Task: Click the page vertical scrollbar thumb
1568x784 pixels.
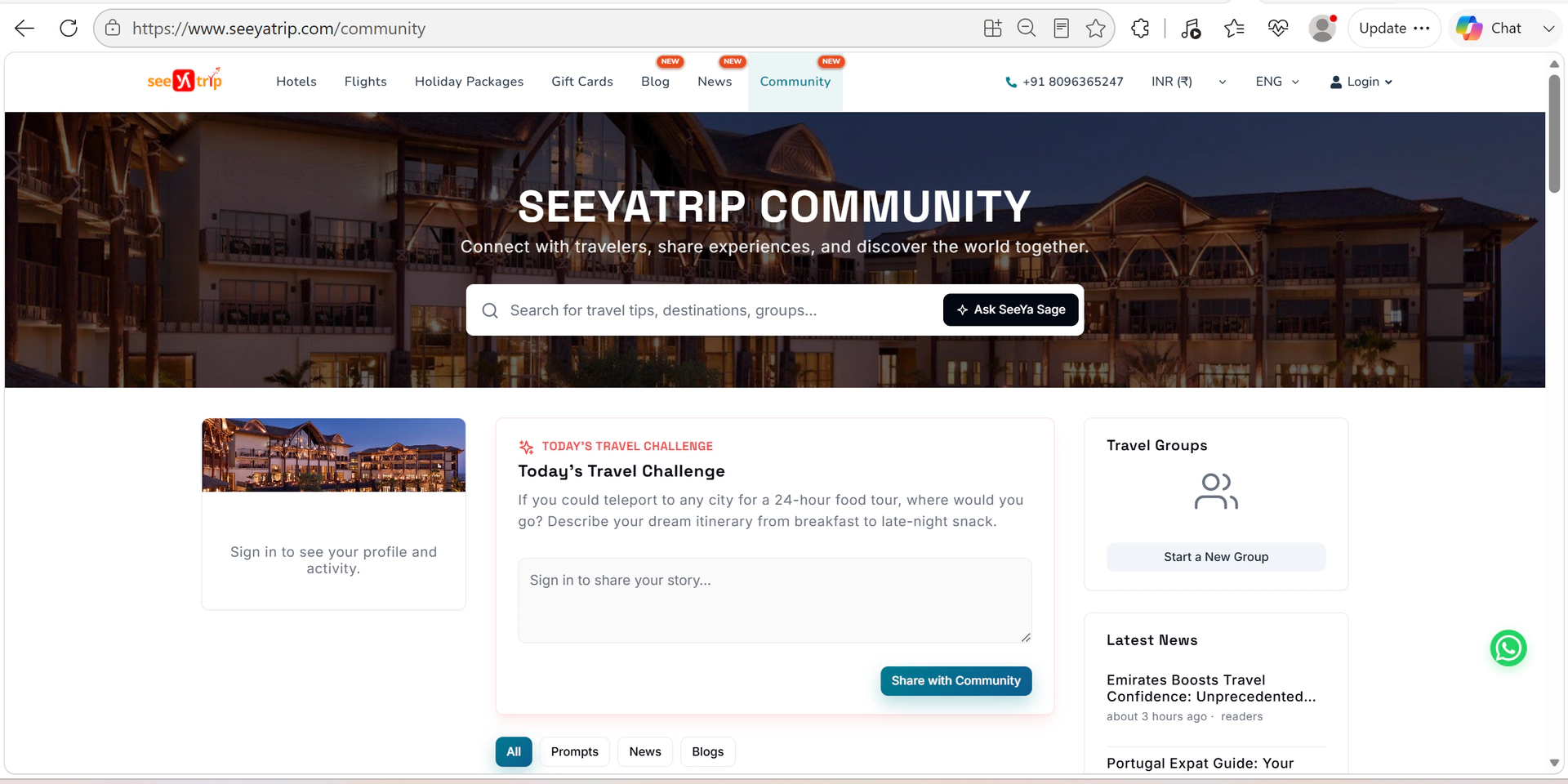Action: (1554, 134)
